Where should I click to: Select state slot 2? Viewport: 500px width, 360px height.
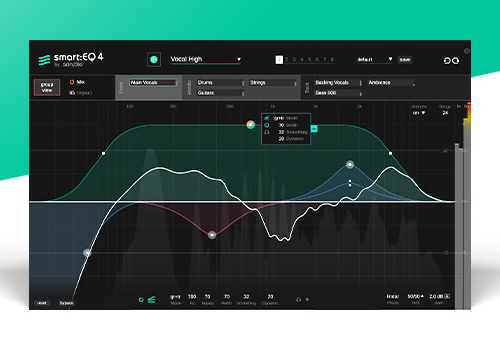tap(287, 60)
